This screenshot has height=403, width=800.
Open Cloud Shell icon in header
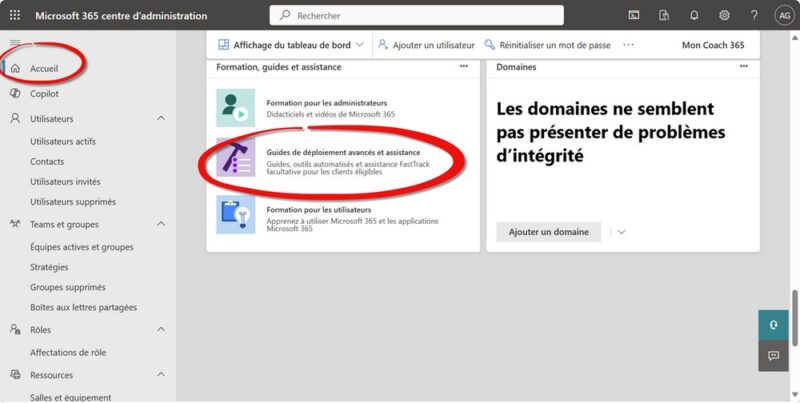coord(633,15)
